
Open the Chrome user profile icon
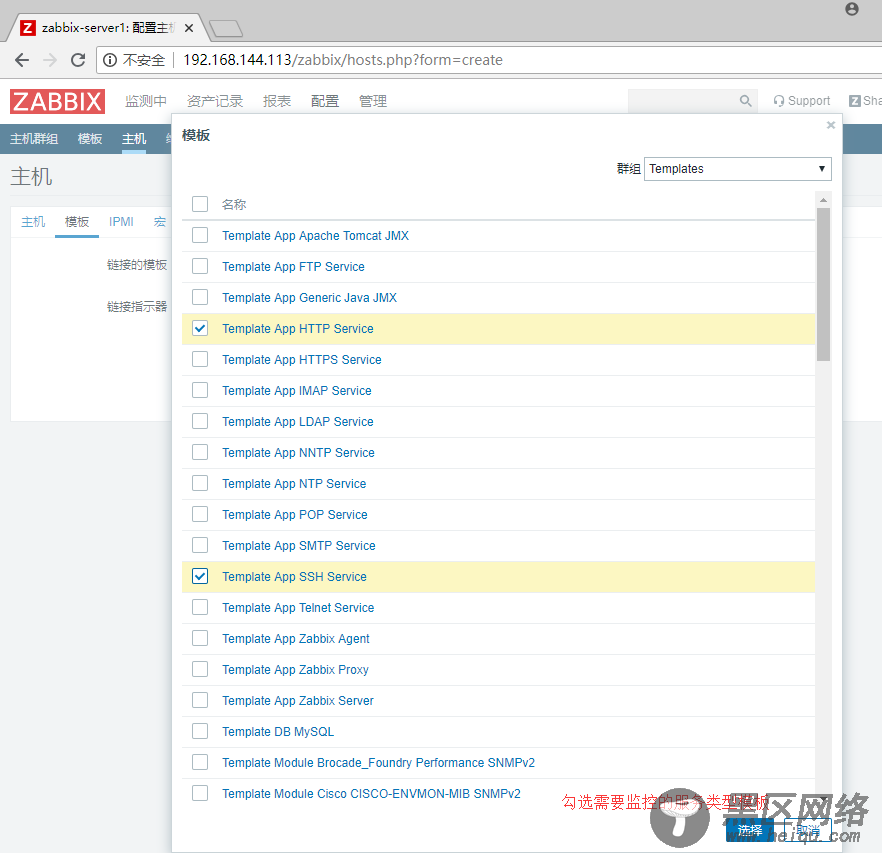(x=852, y=9)
